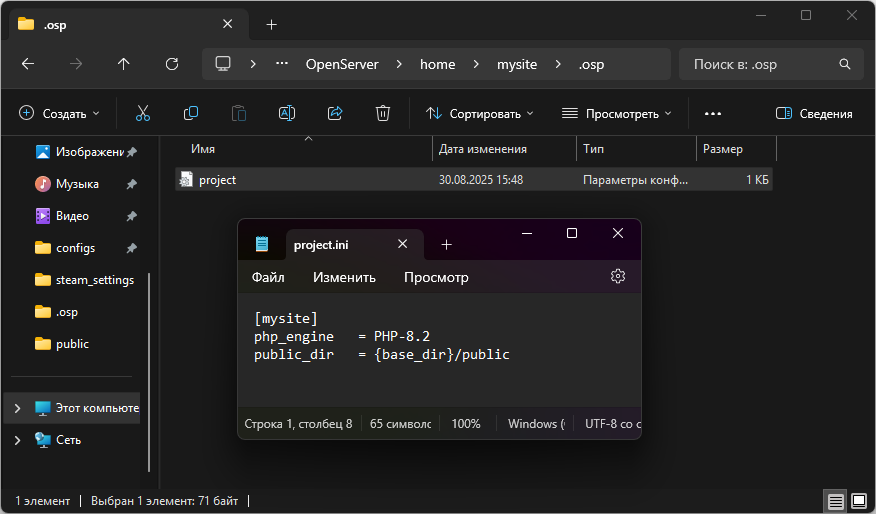Click the mysite breadcrumb in address bar
This screenshot has height=514, width=876.
coord(517,64)
